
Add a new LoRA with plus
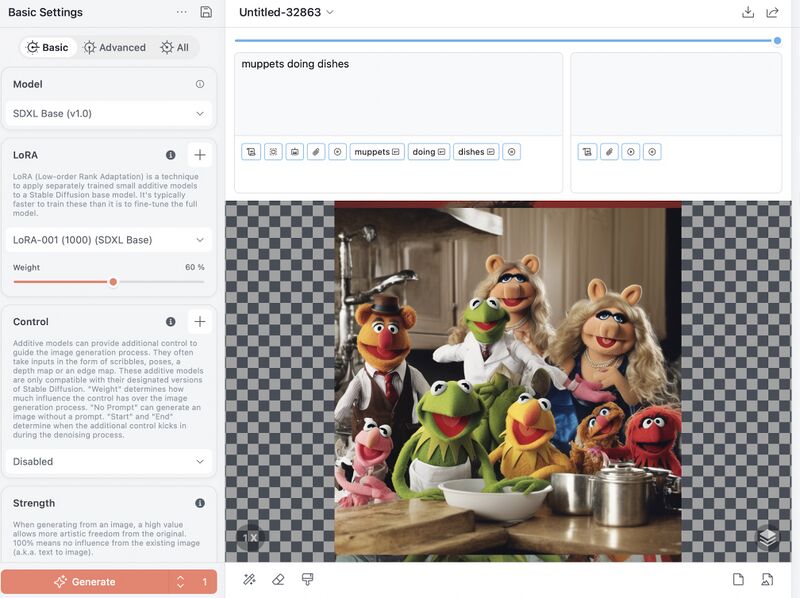(200, 155)
